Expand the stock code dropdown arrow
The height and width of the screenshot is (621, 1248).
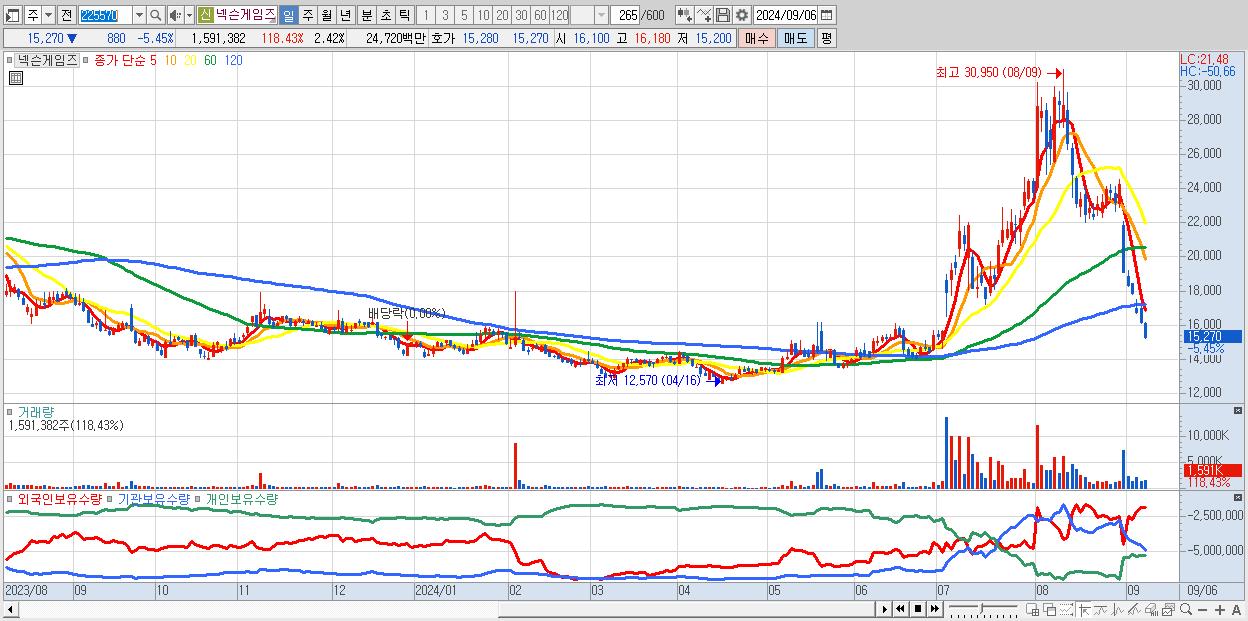point(139,15)
